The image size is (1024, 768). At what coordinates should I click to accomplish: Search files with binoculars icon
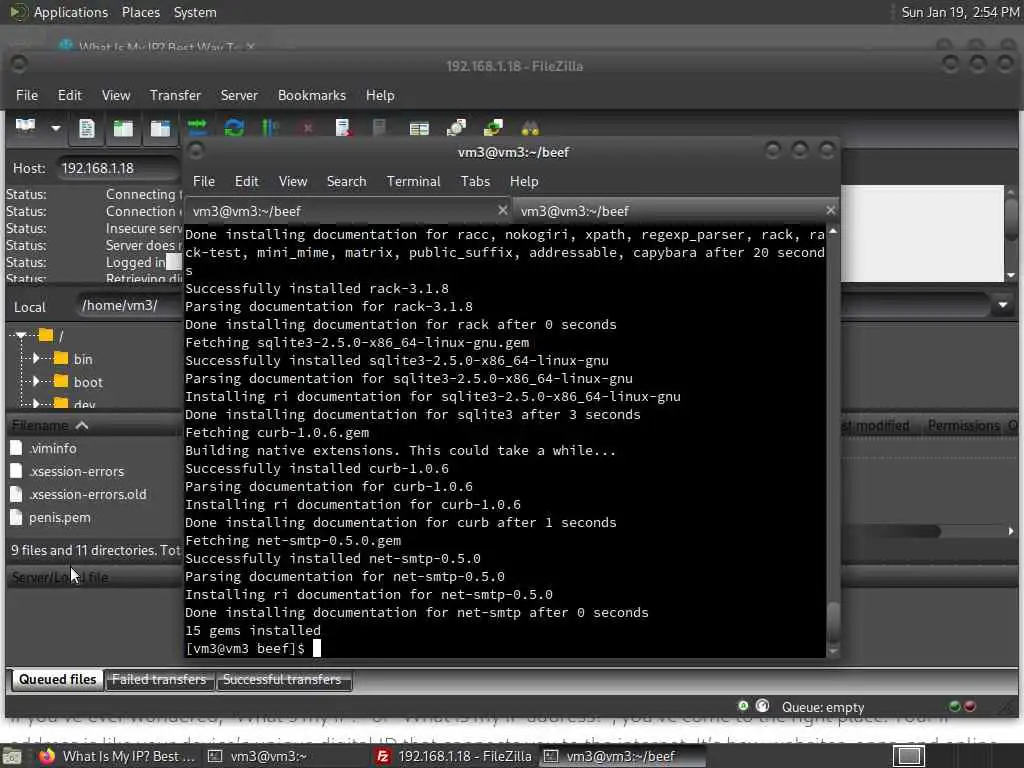[x=530, y=128]
